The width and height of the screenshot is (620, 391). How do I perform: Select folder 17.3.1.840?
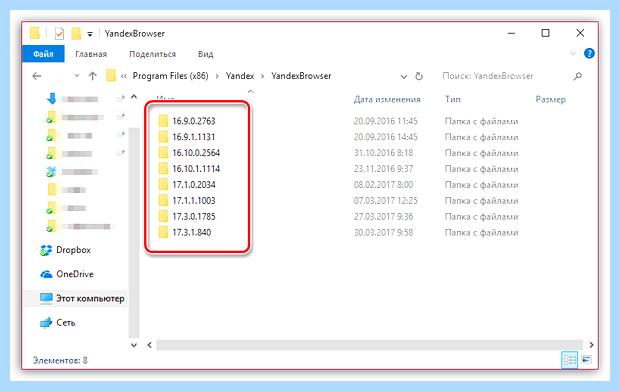pyautogui.click(x=192, y=232)
